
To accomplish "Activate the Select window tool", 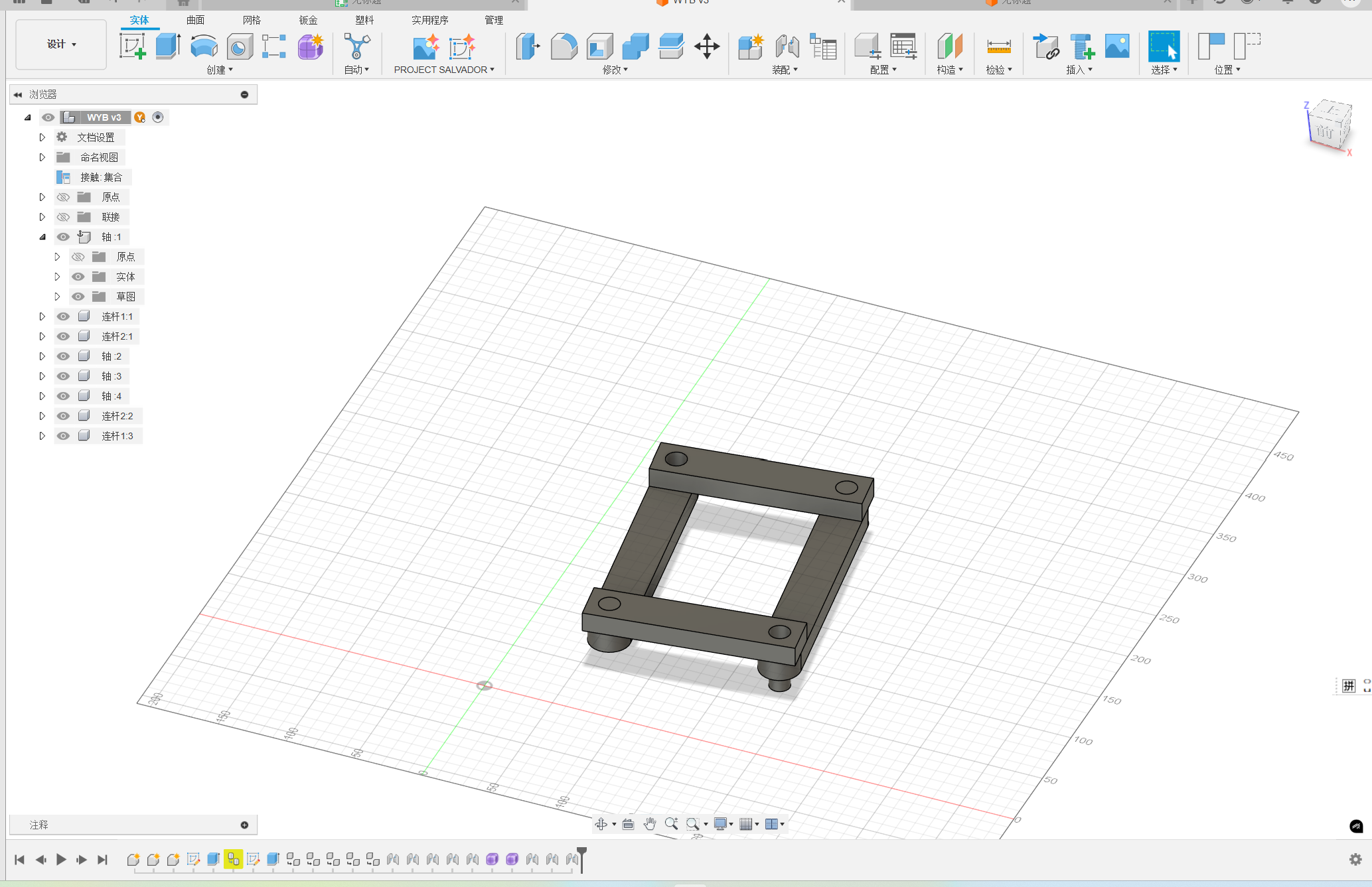I will coord(1164,46).
